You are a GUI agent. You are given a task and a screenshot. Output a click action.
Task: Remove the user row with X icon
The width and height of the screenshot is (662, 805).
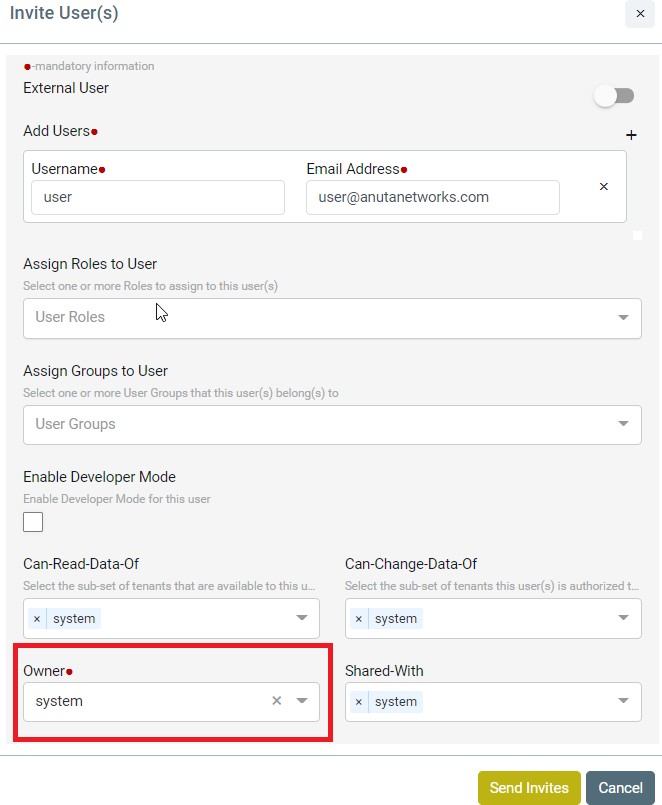tap(604, 186)
